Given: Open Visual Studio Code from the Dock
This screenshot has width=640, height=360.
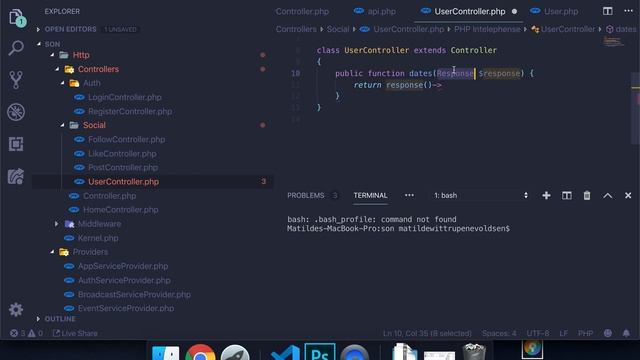Looking at the screenshot, I should (x=285, y=353).
